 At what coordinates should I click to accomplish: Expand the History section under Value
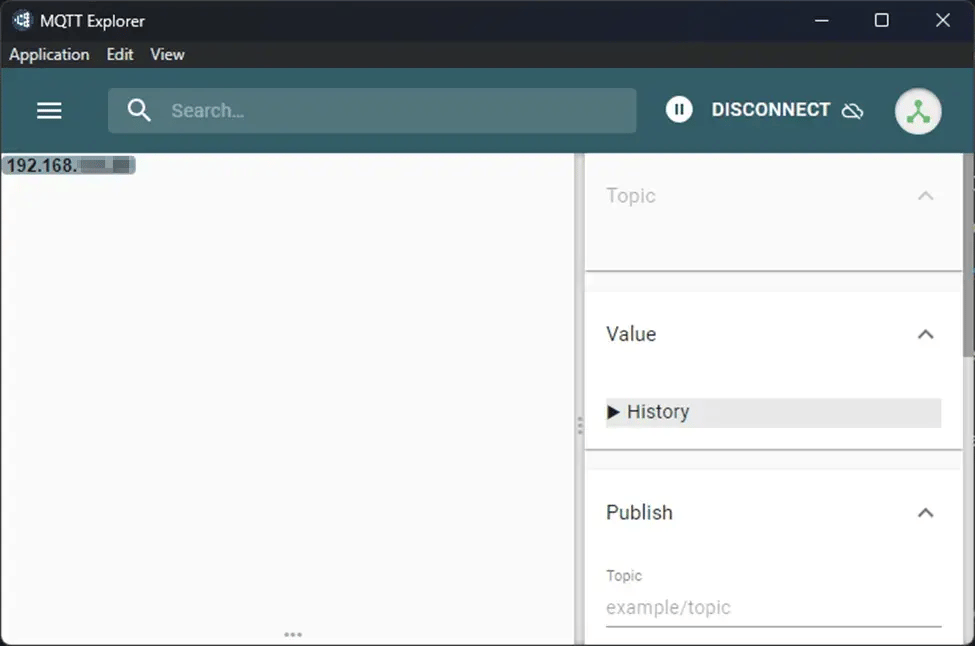pyautogui.click(x=657, y=411)
